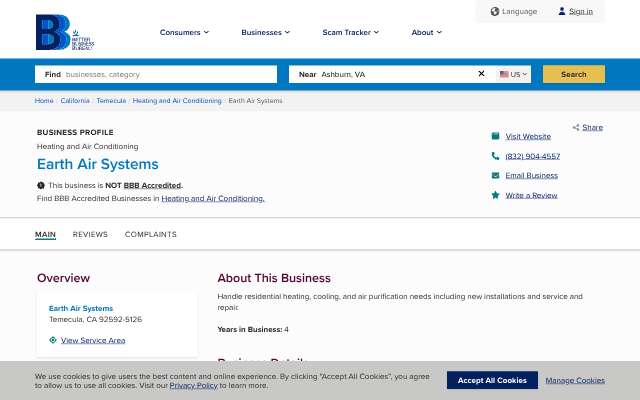This screenshot has width=640, height=400.
Task: Switch to the MAIN tab
Action: click(x=45, y=234)
